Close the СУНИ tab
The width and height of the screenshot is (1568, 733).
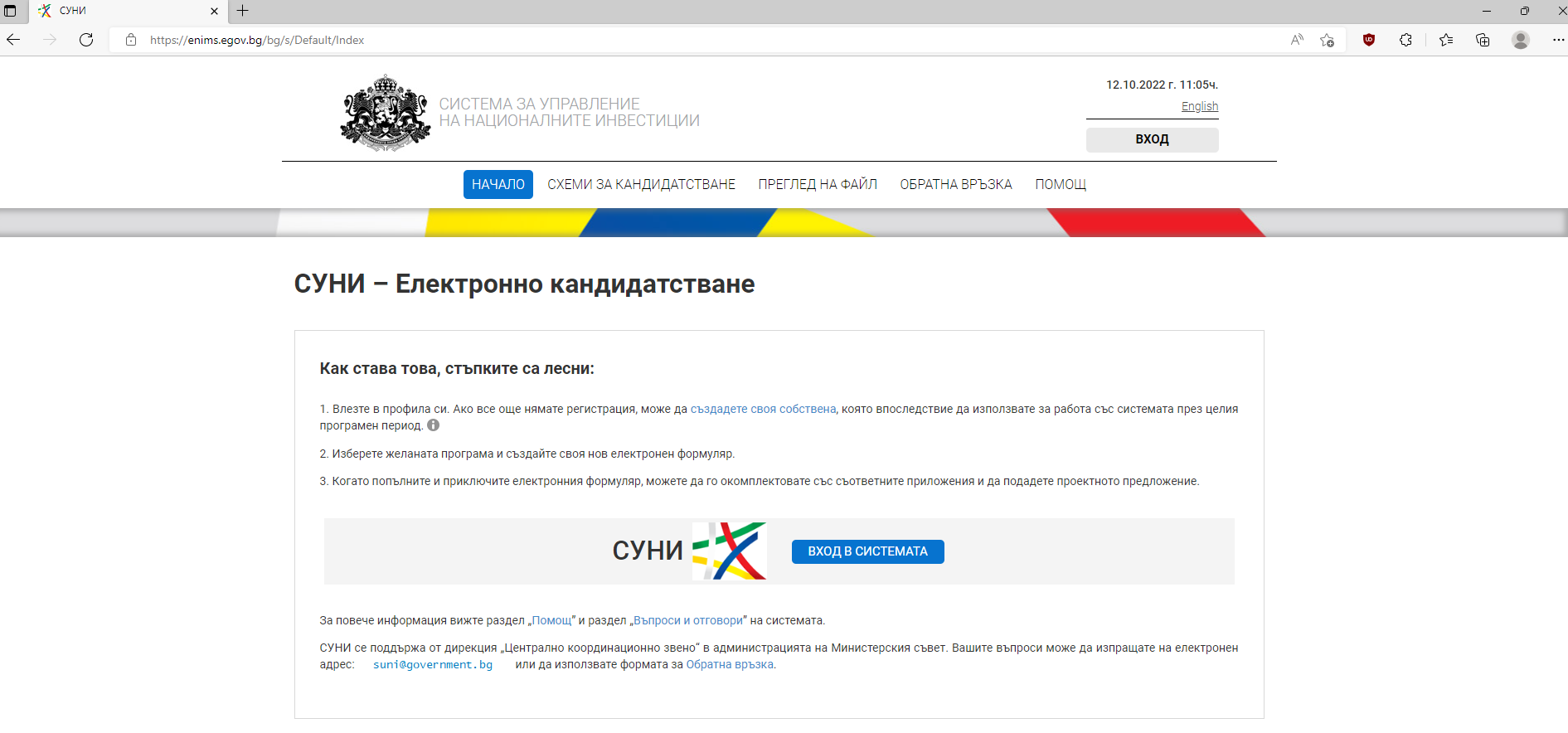click(214, 11)
